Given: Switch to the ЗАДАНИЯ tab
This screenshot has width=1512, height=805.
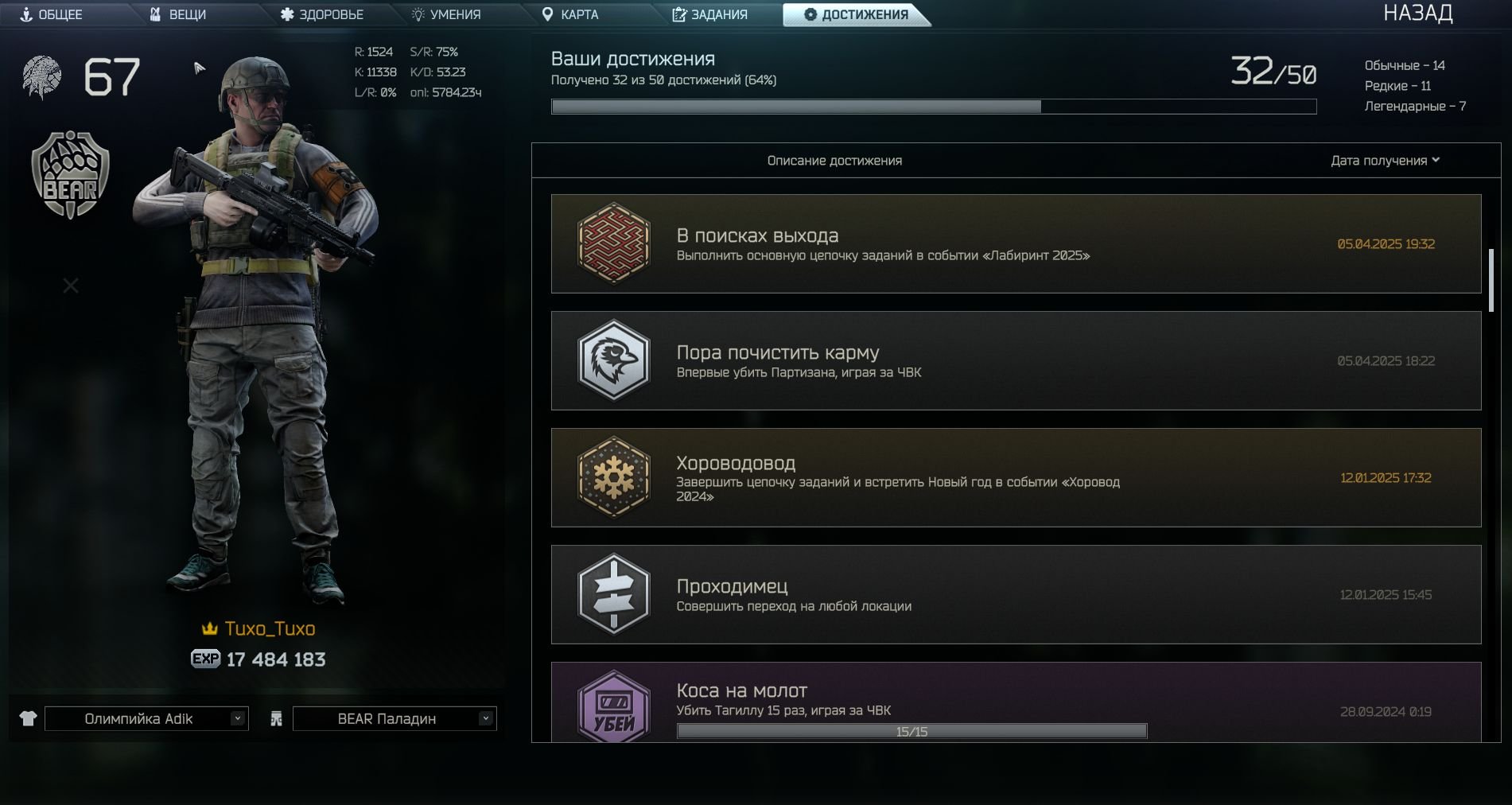Looking at the screenshot, I should point(709,14).
